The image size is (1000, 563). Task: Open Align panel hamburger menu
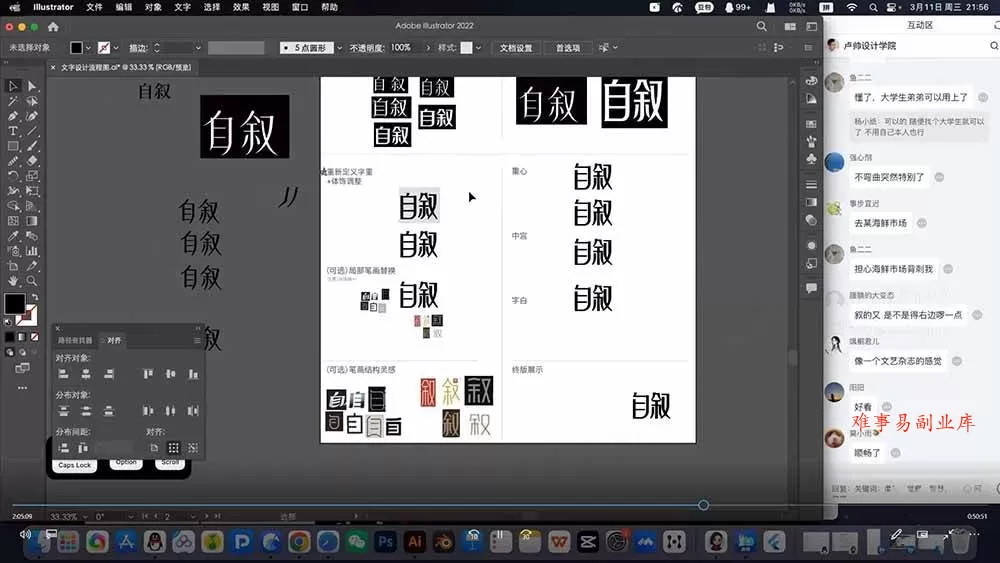click(x=197, y=340)
